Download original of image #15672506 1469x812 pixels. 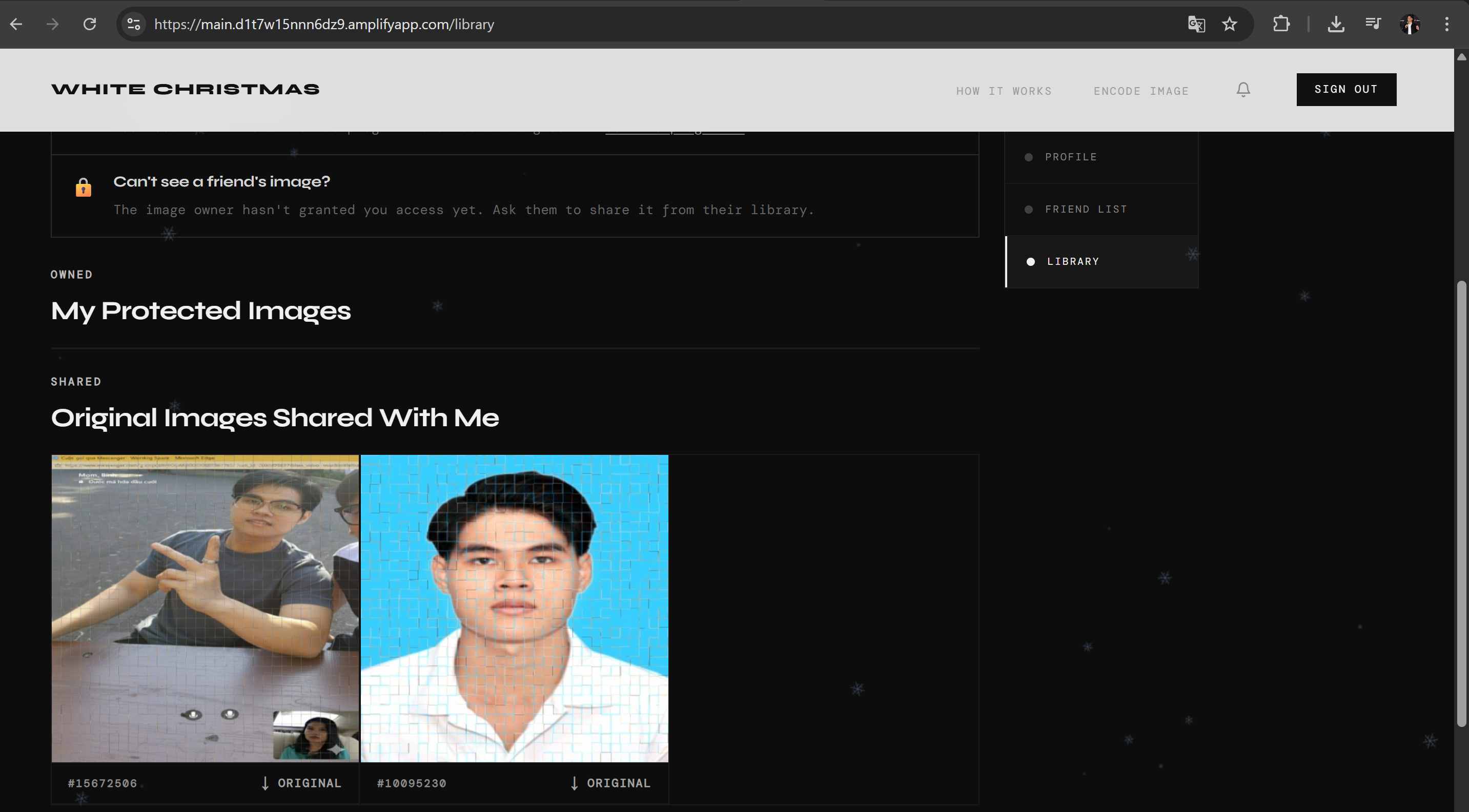[301, 783]
